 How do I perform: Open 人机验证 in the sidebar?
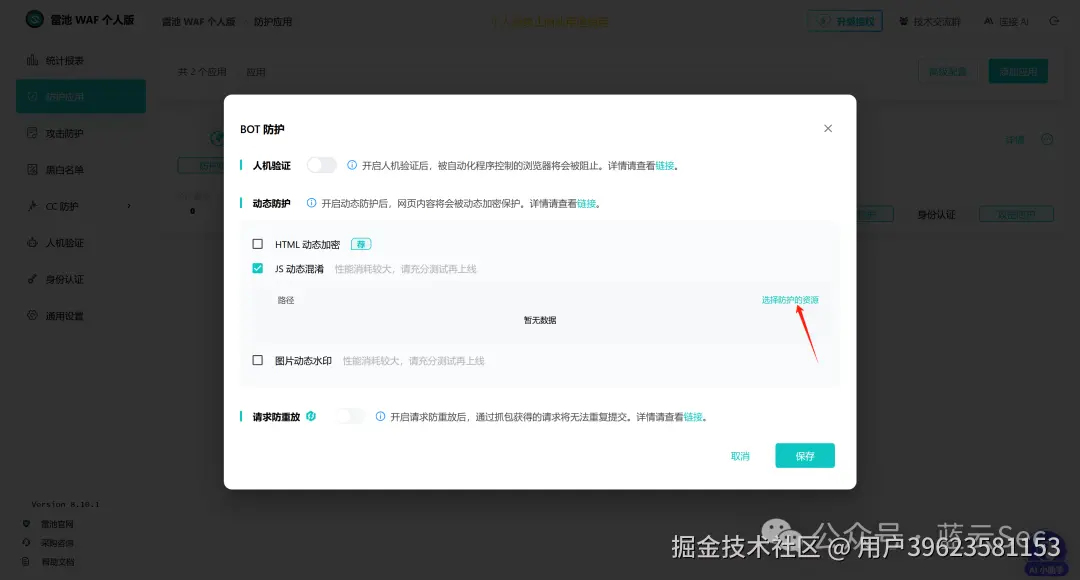(x=81, y=242)
